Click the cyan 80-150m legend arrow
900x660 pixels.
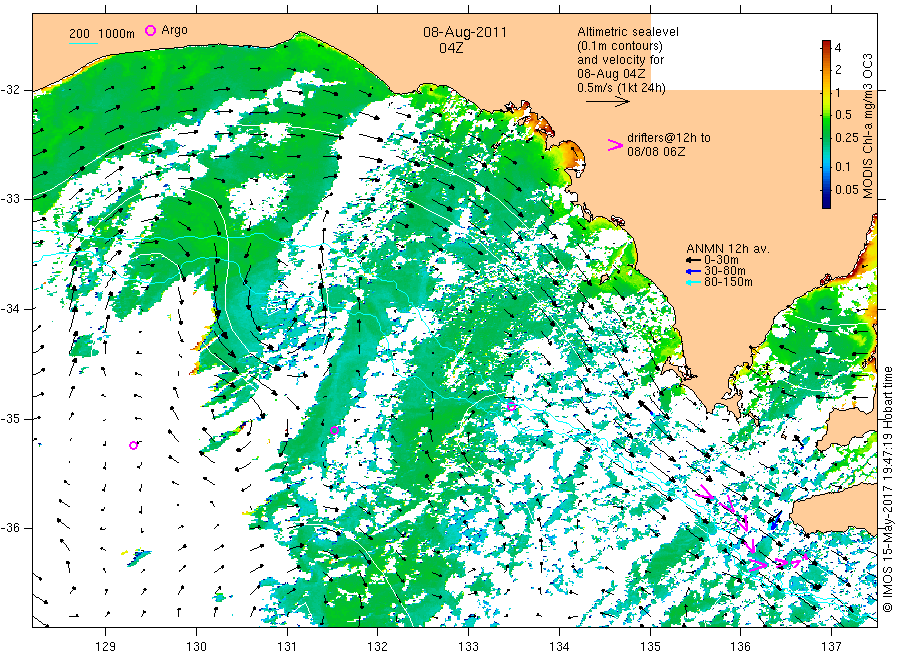693,282
